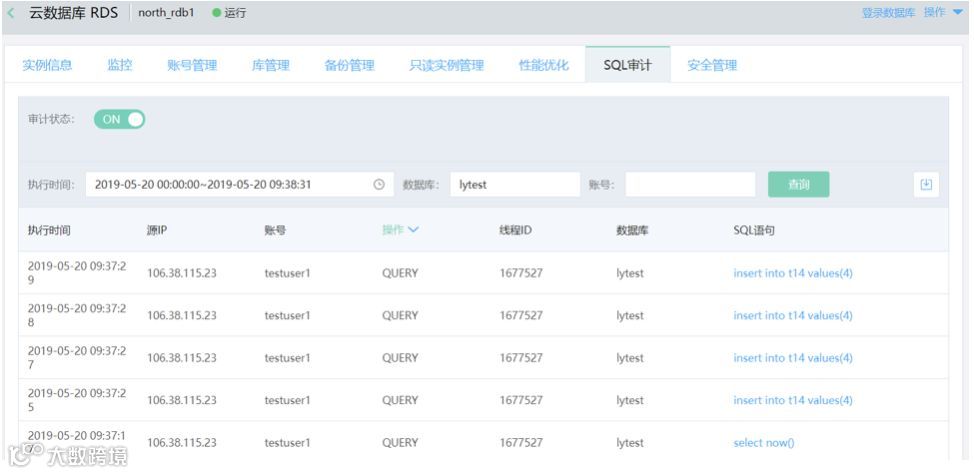Click the download export icon
The image size is (974, 474).
pos(926,185)
